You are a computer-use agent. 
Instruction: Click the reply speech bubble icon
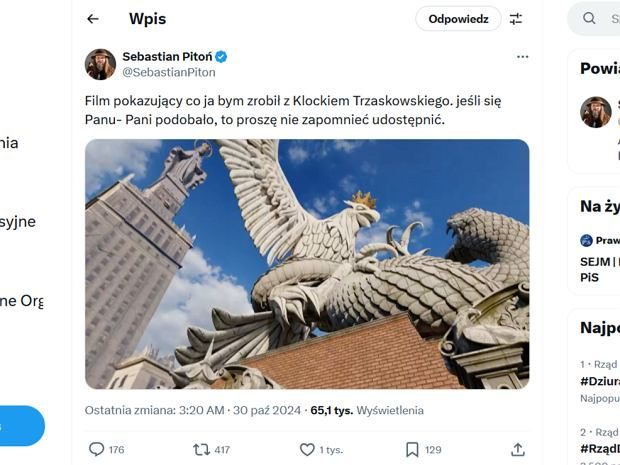(x=96, y=450)
